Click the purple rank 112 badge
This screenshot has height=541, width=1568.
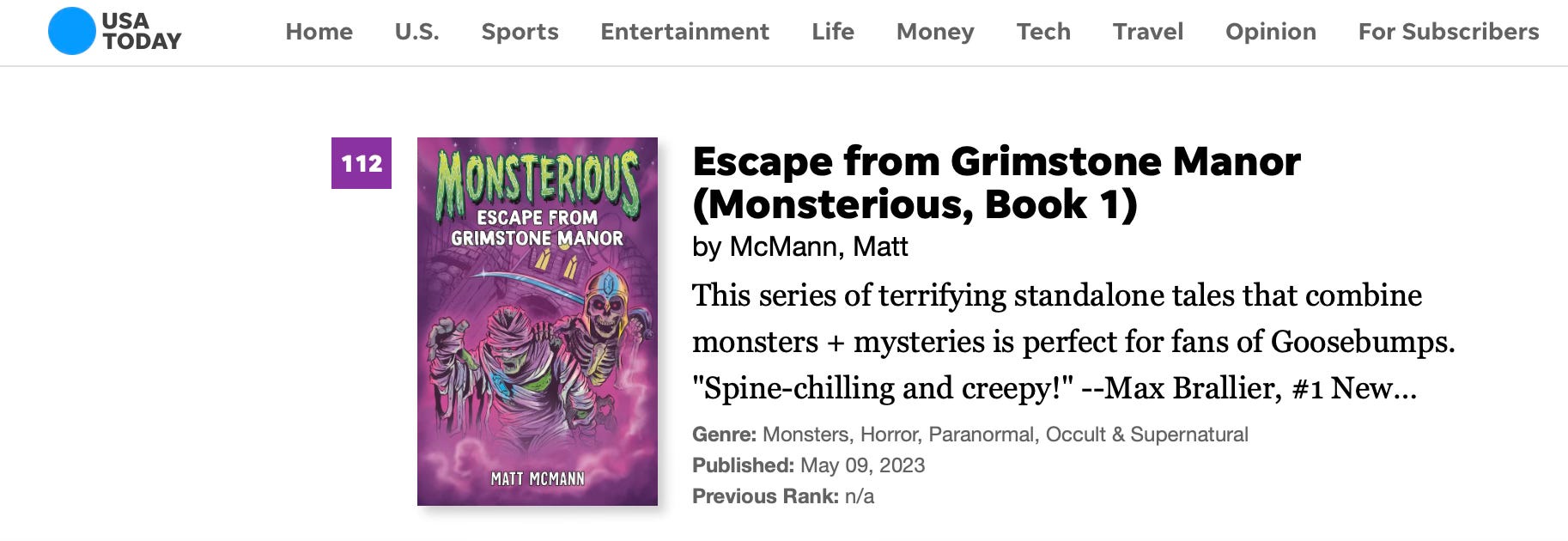[x=362, y=163]
